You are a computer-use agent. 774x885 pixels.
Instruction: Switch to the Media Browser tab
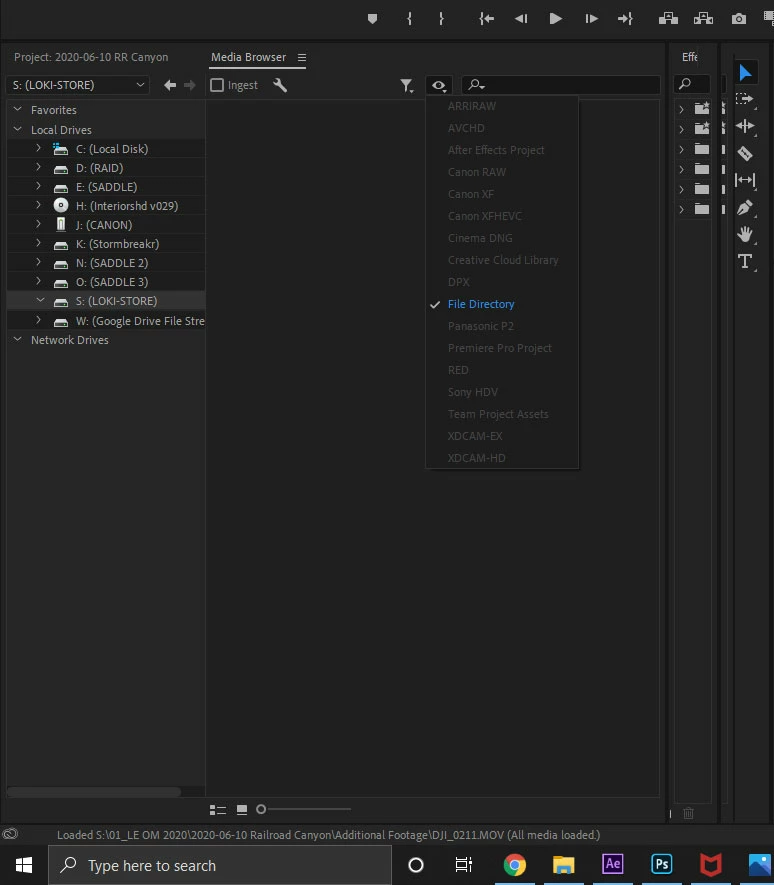(248, 57)
